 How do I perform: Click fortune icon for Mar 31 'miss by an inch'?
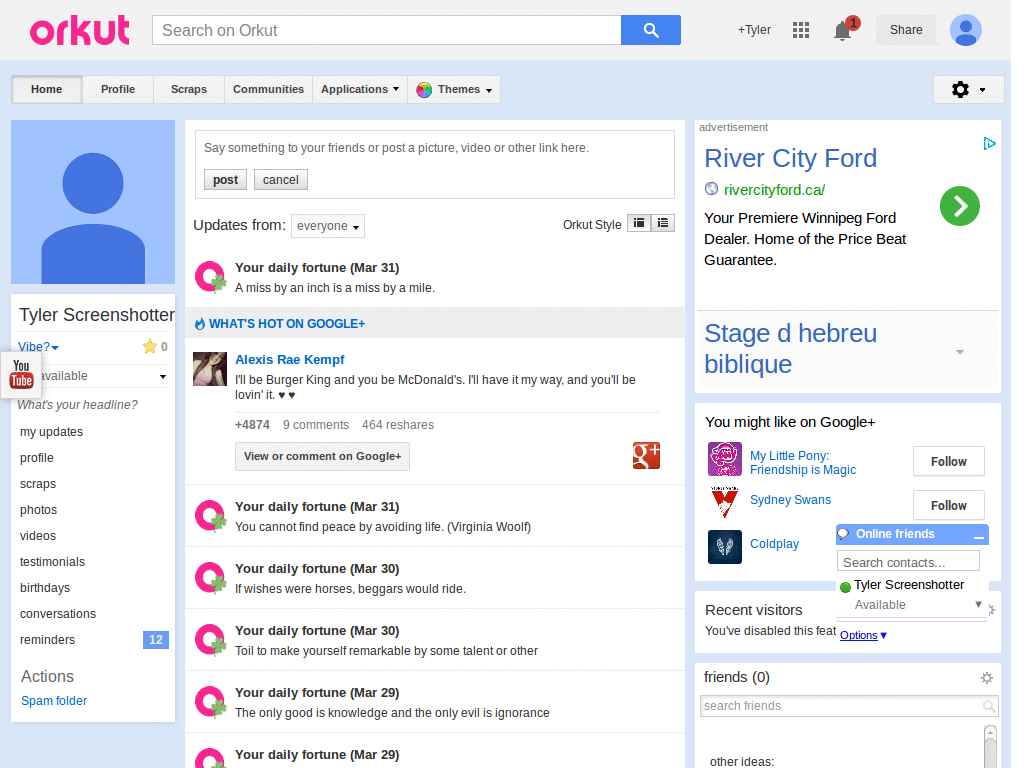(211, 277)
